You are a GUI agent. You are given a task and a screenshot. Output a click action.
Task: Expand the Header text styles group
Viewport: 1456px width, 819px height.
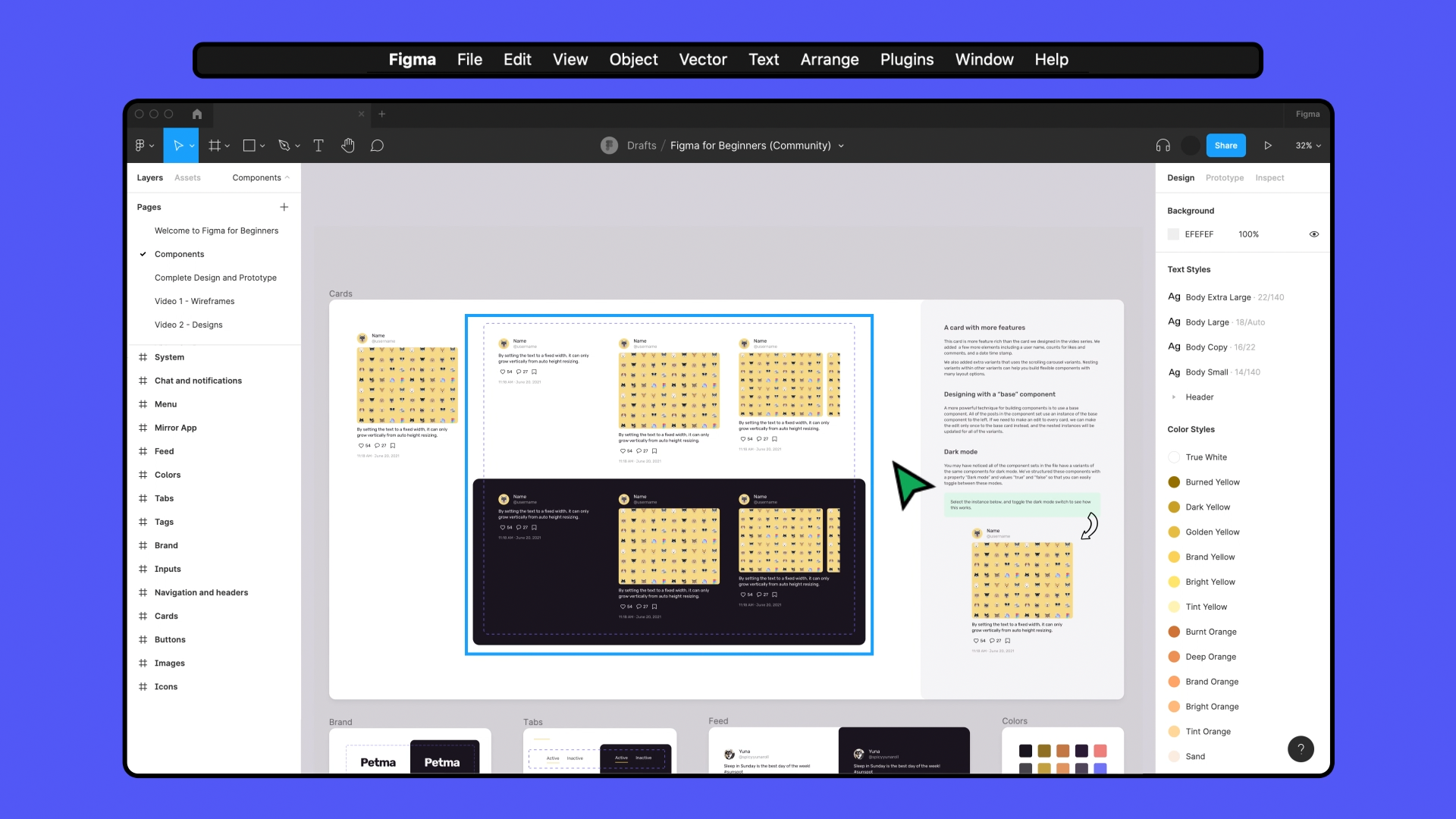point(1174,397)
